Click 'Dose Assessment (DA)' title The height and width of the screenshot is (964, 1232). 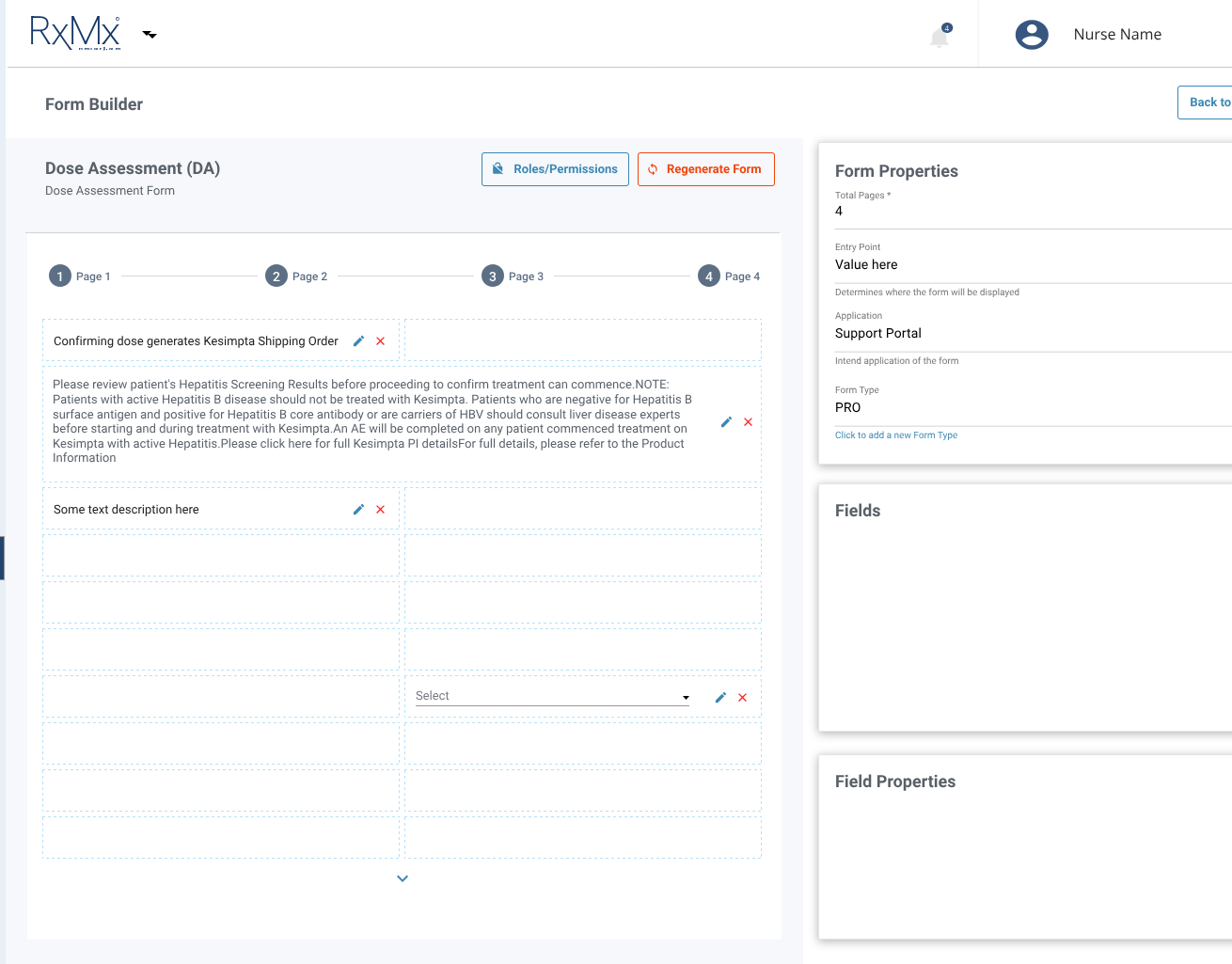pyautogui.click(x=133, y=168)
